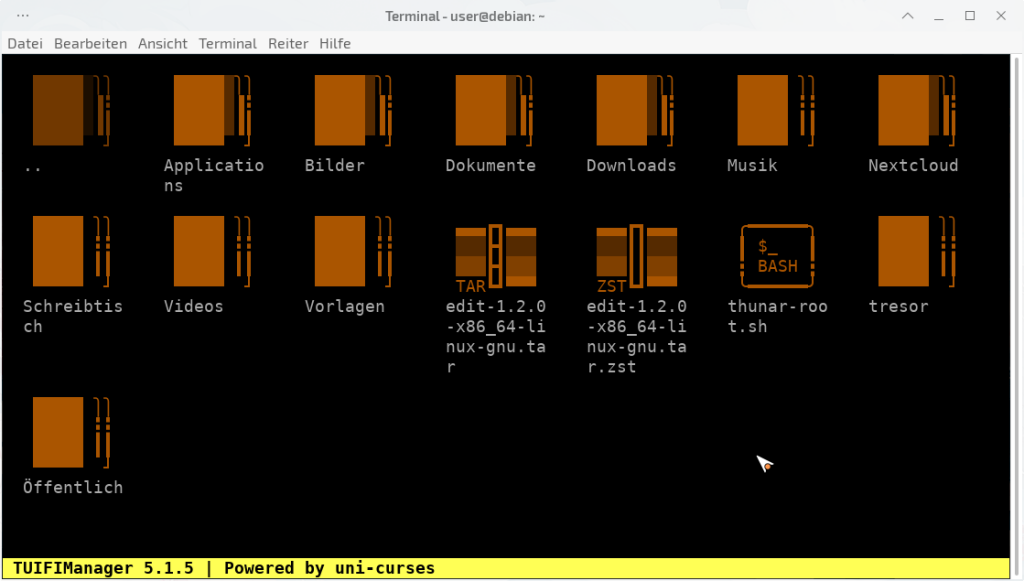The image size is (1024, 581).
Task: Click the Hilfe menu item
Action: [x=335, y=44]
